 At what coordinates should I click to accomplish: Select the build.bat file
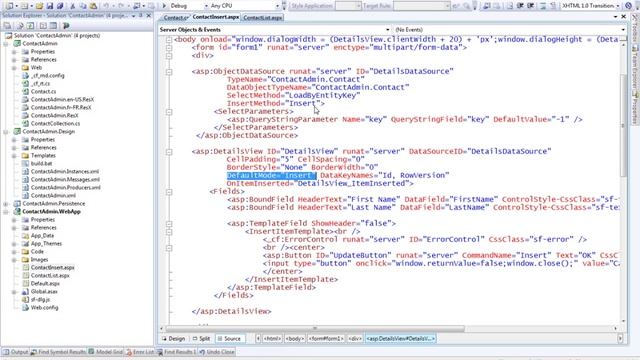(41, 164)
